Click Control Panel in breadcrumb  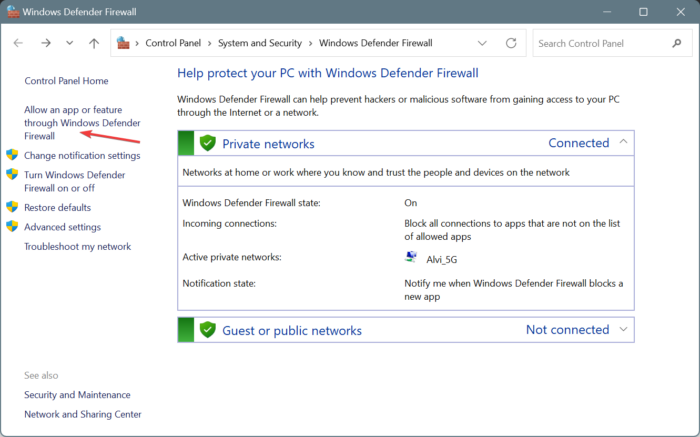point(173,43)
